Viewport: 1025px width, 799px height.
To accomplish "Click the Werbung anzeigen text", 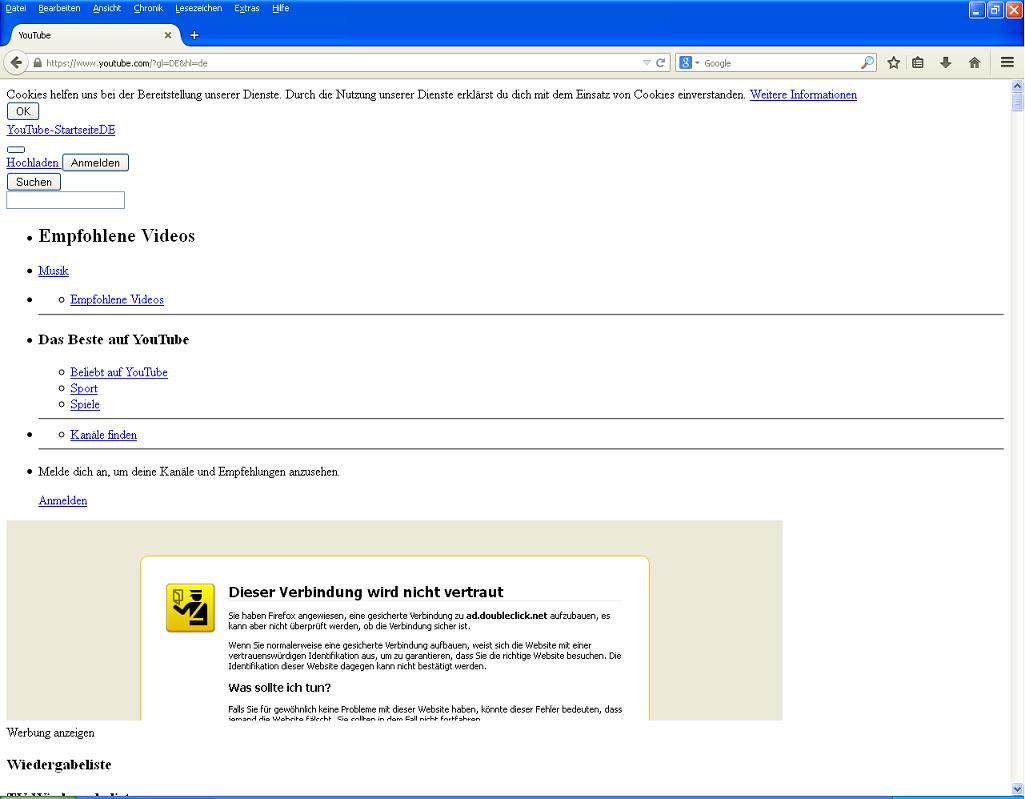I will coord(50,733).
